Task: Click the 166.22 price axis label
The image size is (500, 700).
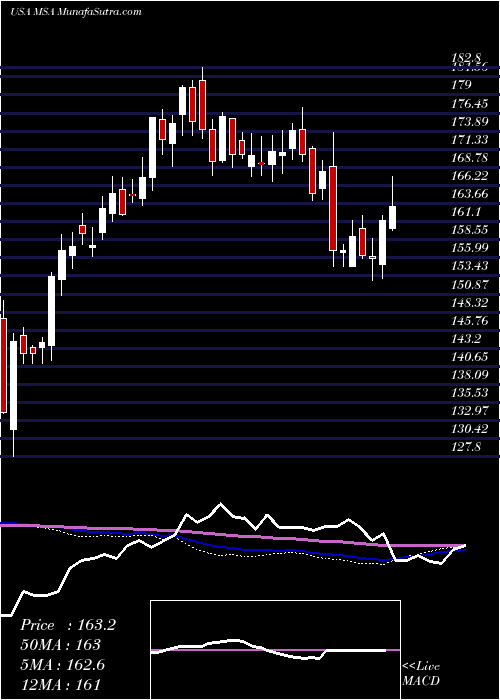Action: [x=471, y=176]
